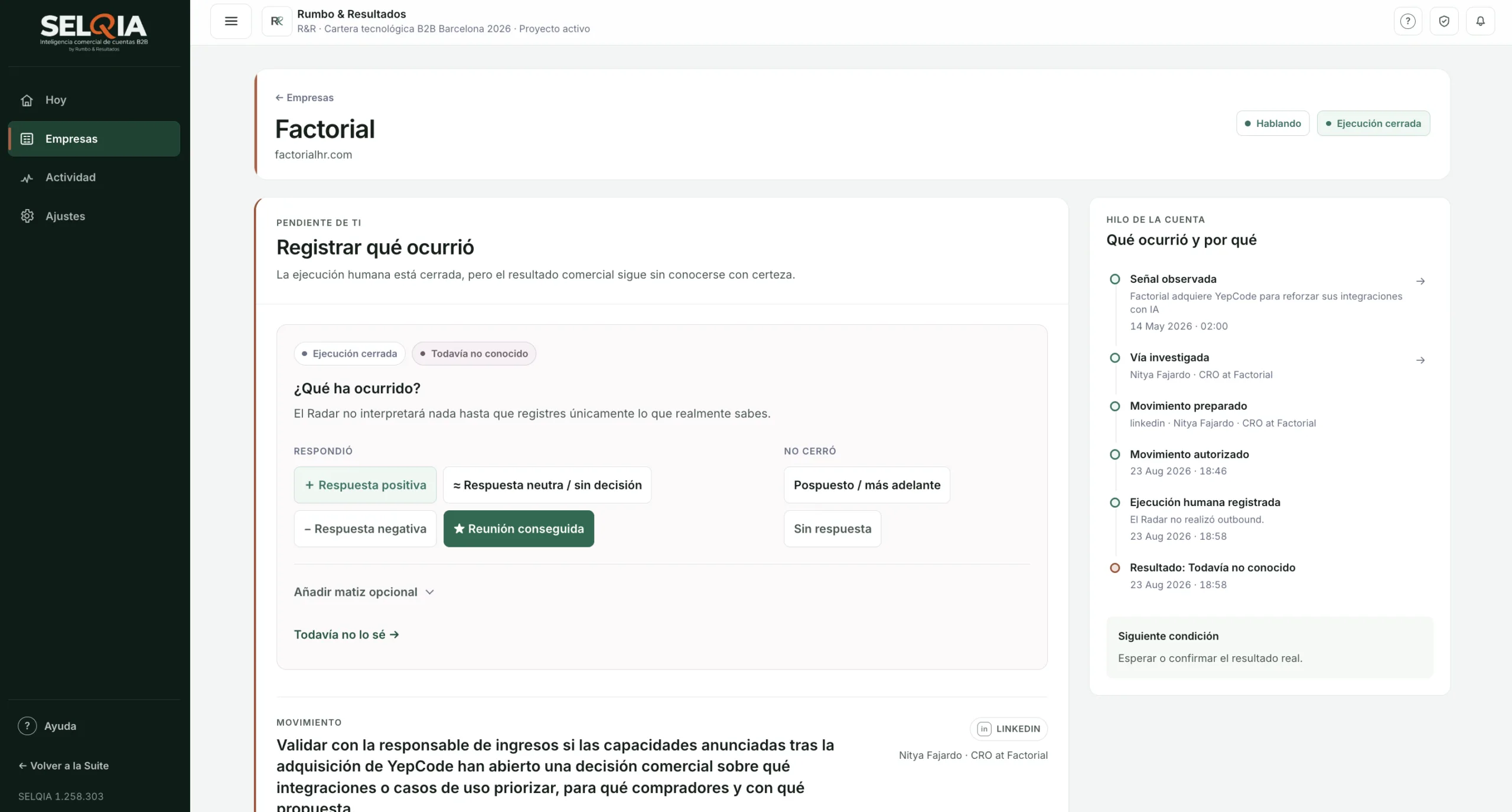
Task: Open Ayuda at sidebar bottom
Action: tap(47, 726)
